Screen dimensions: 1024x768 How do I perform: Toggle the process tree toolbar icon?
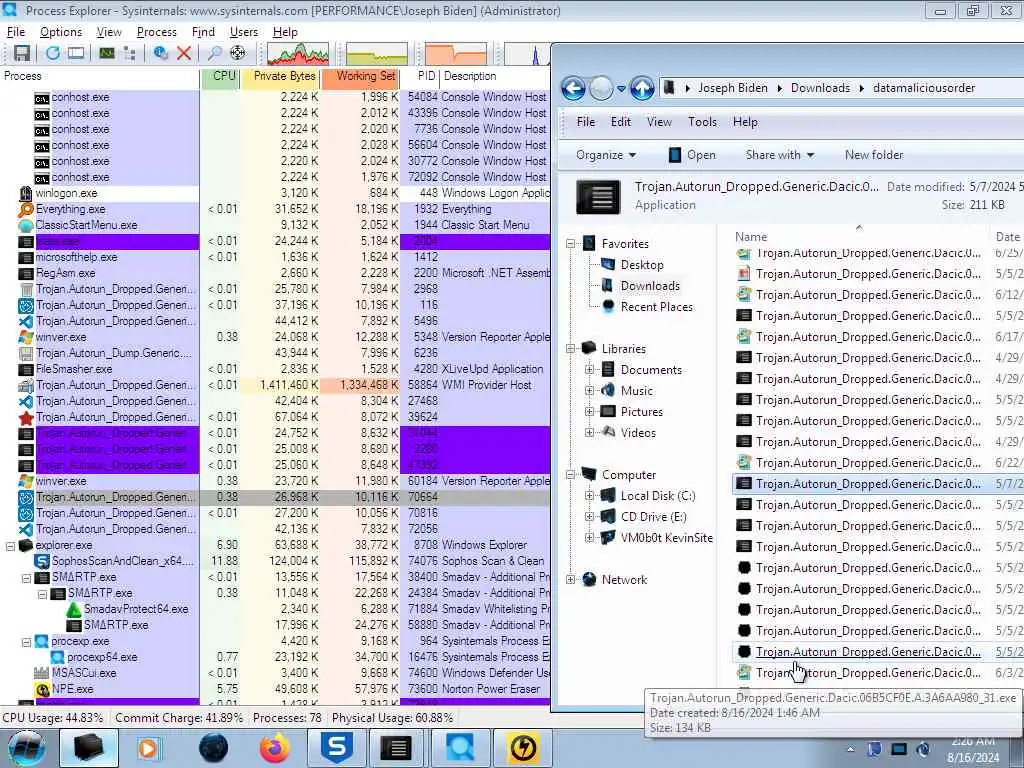click(x=129, y=53)
